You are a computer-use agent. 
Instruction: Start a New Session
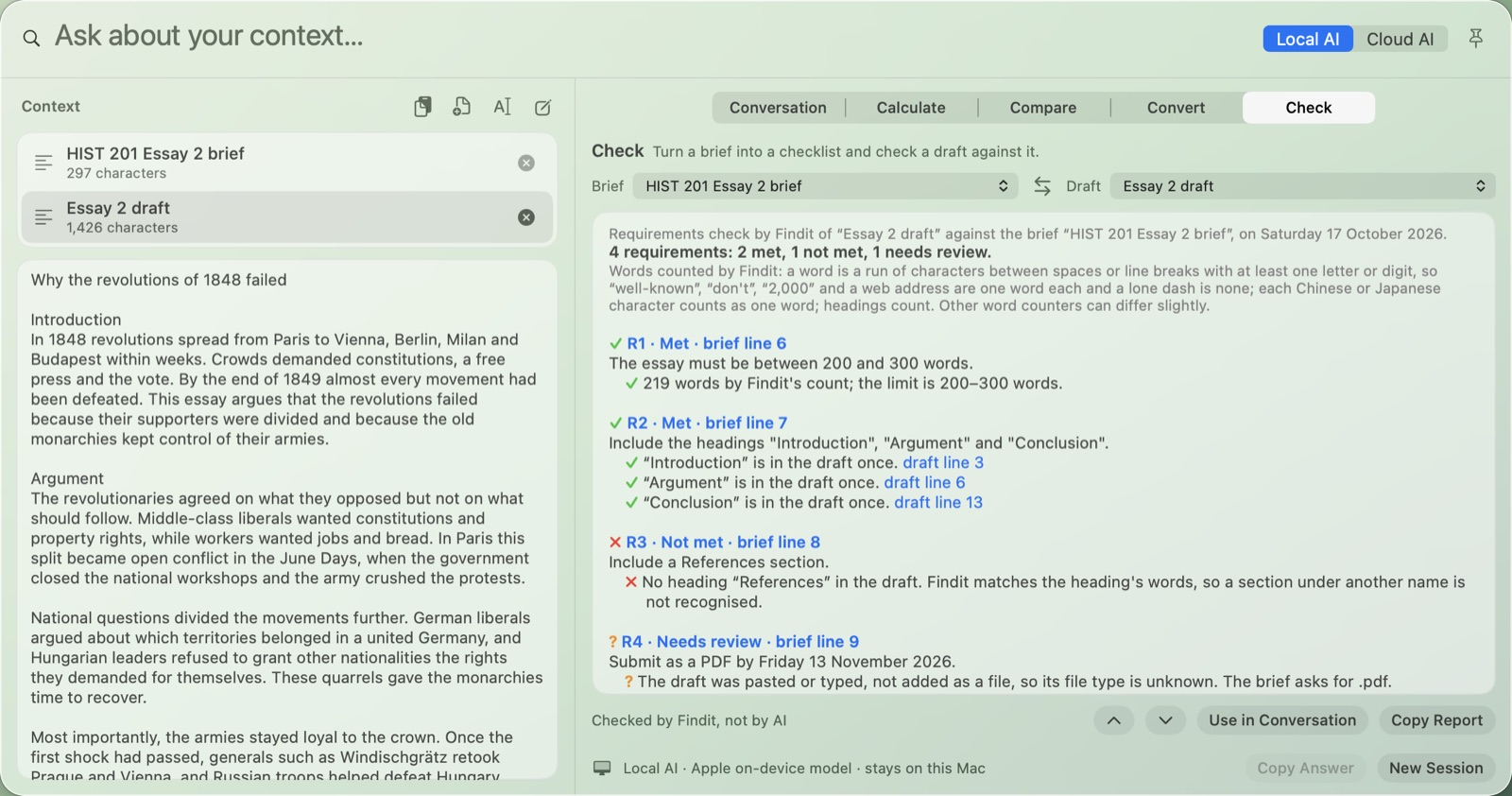coord(1435,768)
